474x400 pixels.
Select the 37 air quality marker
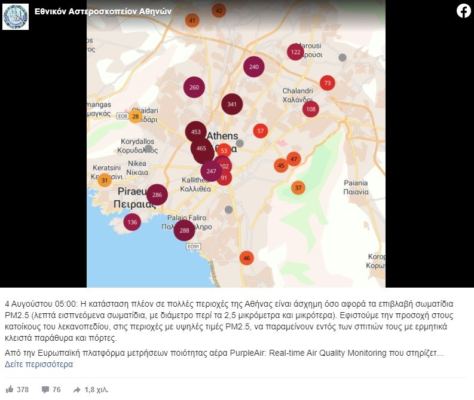(x=298, y=188)
